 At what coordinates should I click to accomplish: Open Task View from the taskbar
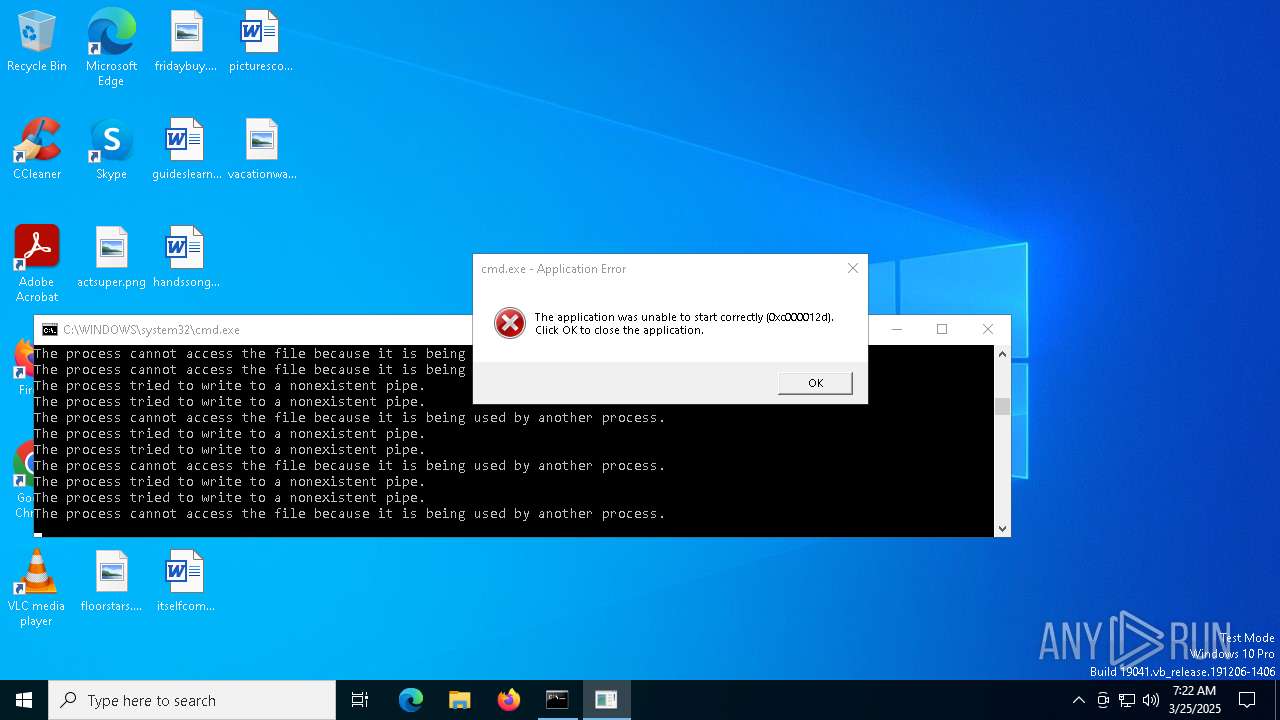coord(360,700)
